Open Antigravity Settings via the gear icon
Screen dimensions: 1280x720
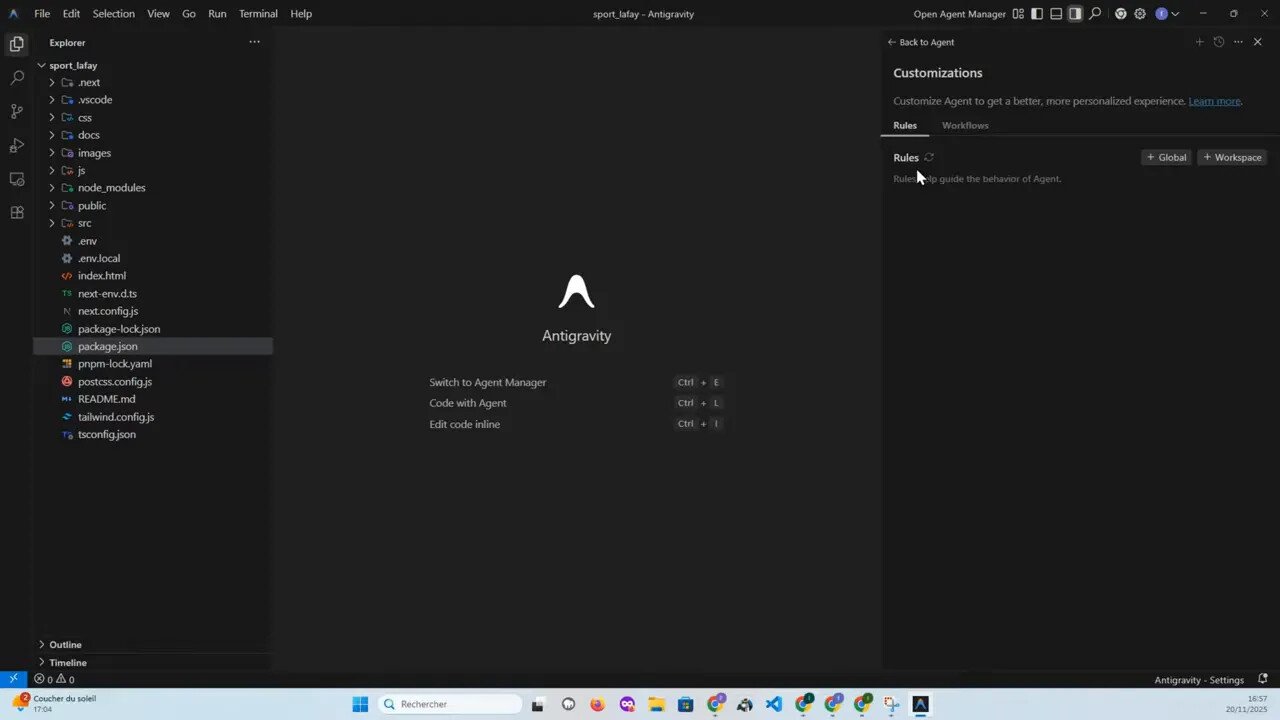1140,14
